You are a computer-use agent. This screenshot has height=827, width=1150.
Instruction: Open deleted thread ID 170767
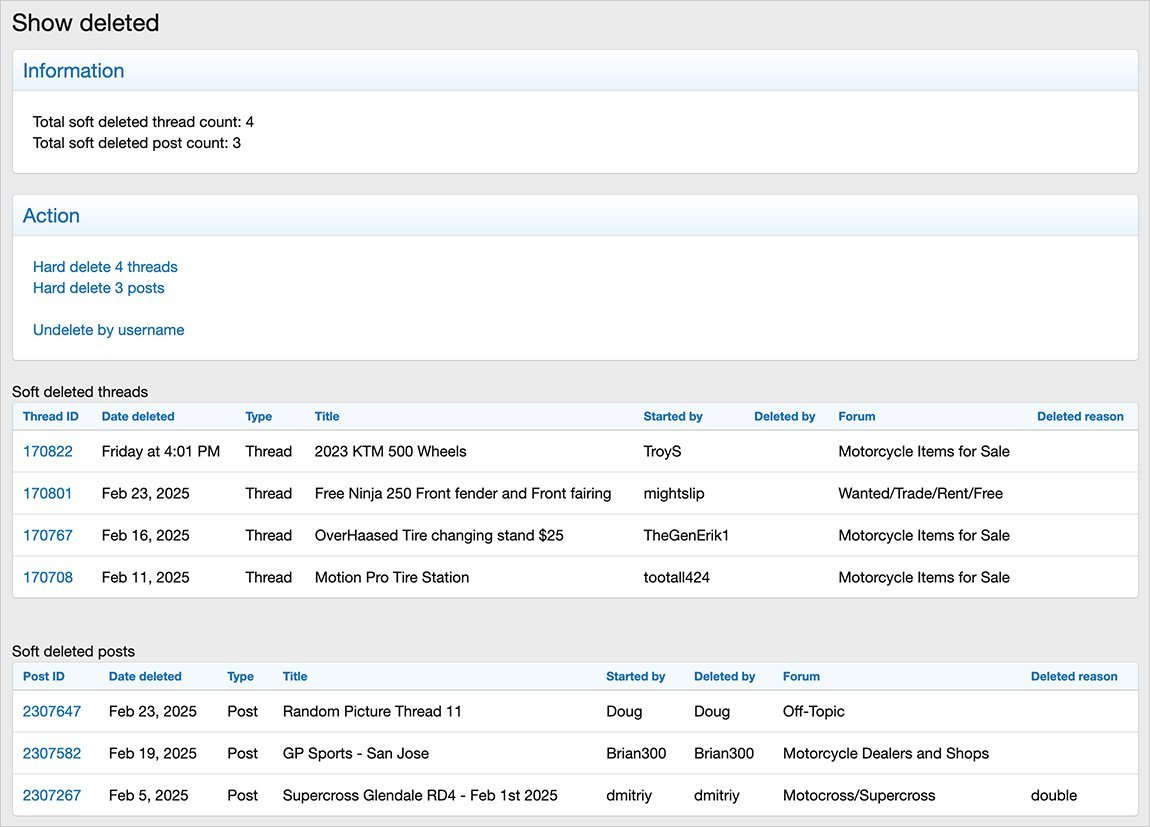click(x=48, y=535)
